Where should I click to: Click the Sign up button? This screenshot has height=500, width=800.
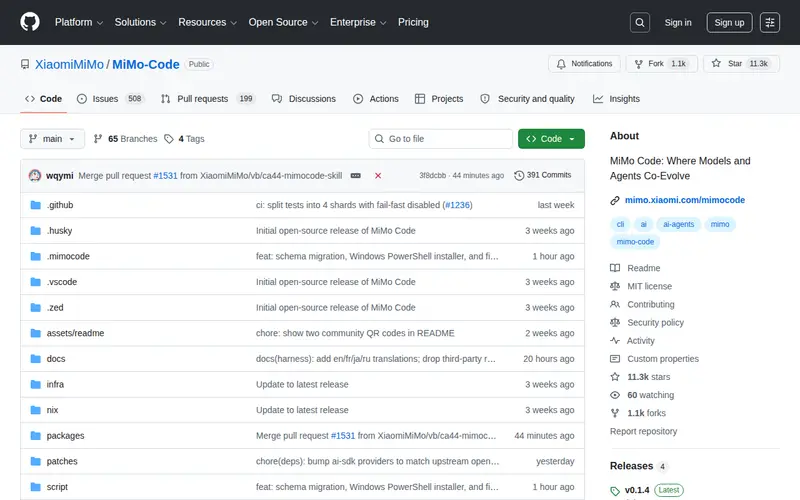click(729, 22)
